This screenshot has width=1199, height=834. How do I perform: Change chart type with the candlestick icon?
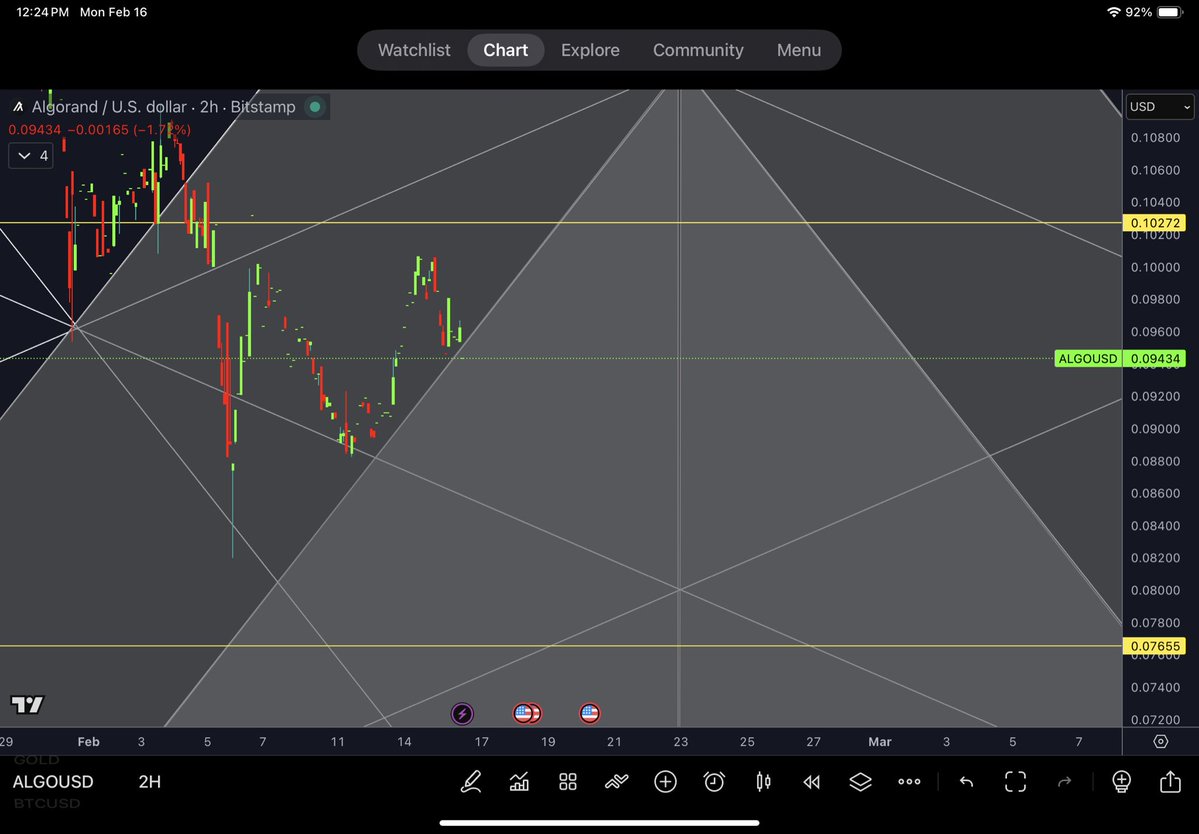[763, 781]
